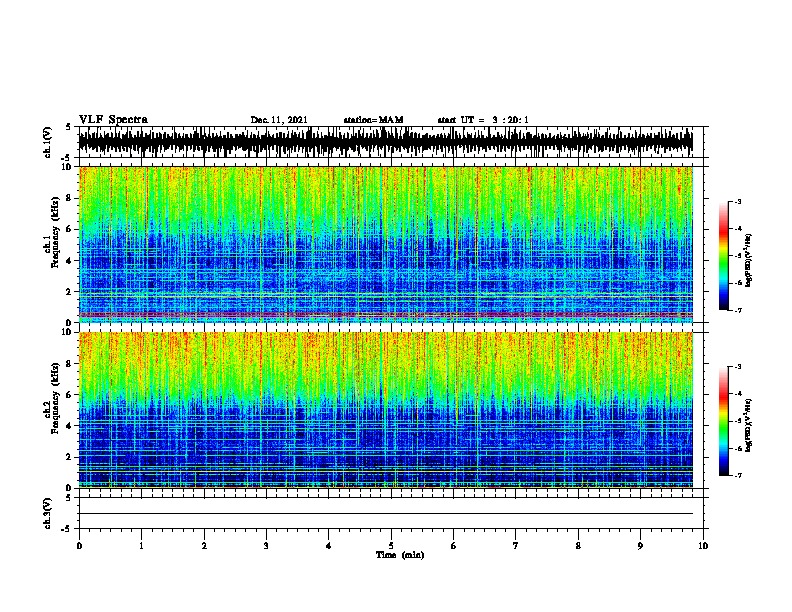Screen dimensions: 792x612
Task: Click the "10" kHz tick on ch.1 frequency axis
Action: point(67,167)
